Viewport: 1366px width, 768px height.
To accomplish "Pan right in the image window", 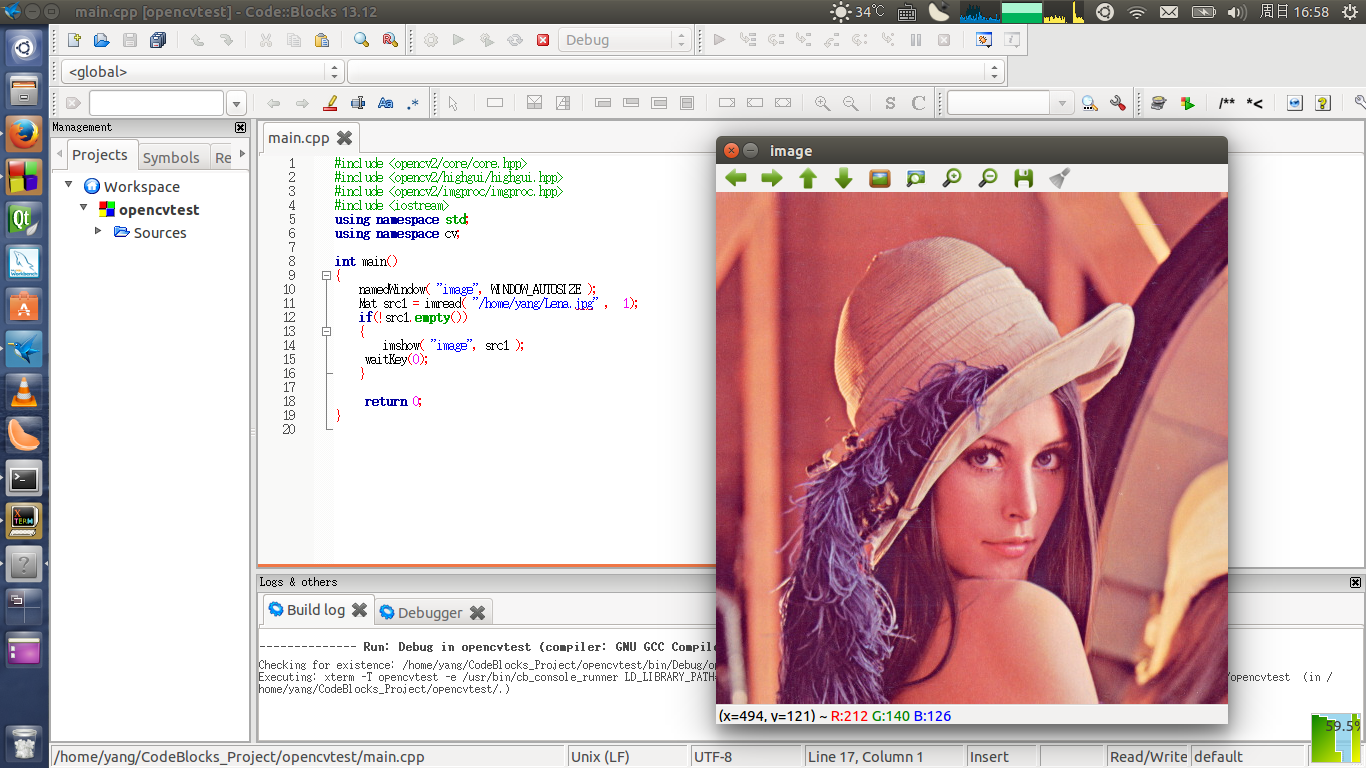I will [x=772, y=178].
